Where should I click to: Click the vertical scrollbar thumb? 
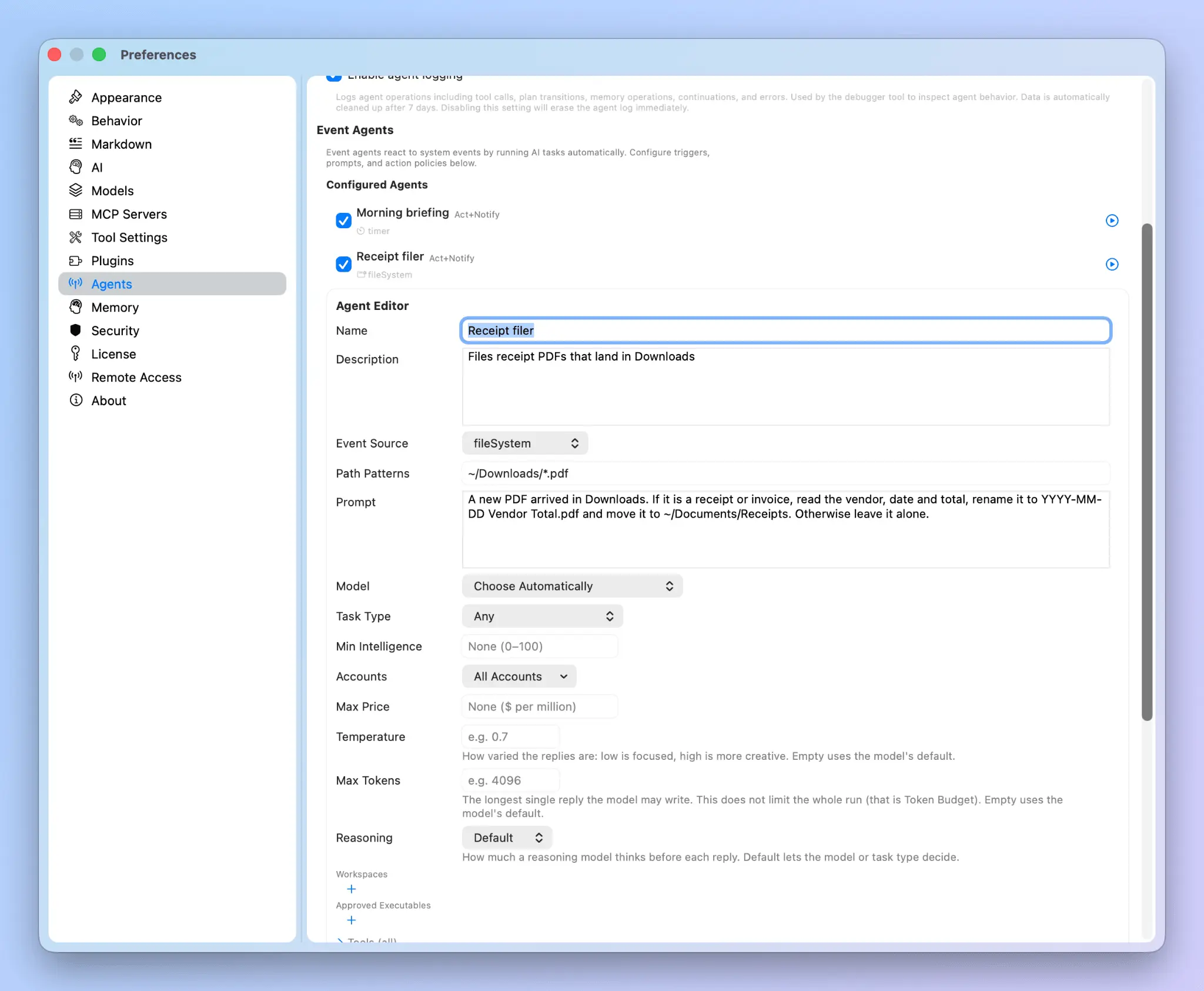pos(1147,472)
